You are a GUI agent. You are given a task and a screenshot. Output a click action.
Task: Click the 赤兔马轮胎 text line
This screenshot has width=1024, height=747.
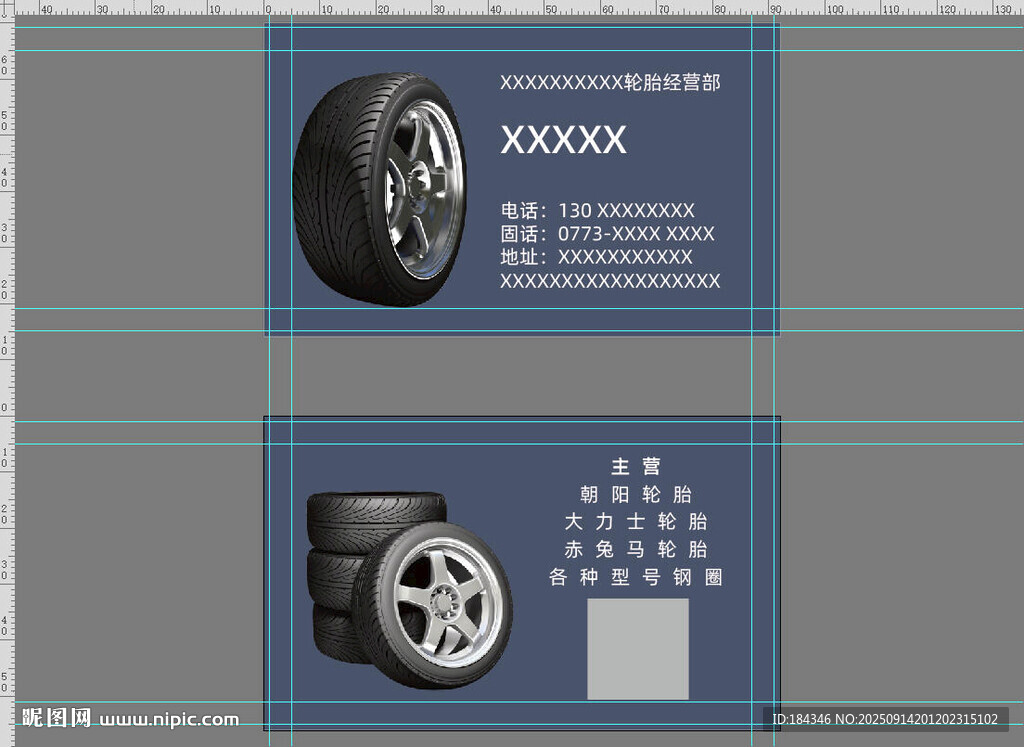point(636,549)
